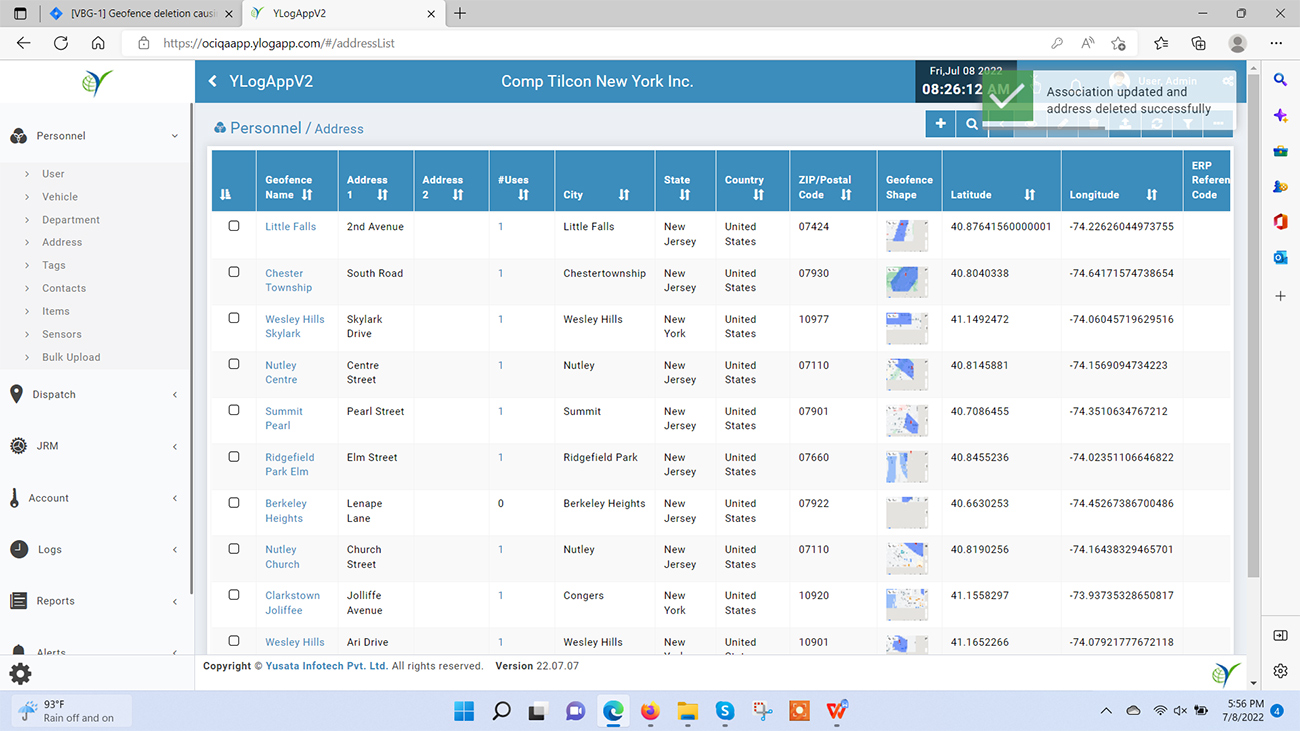Viewport: 1300px width, 731px height.
Task: Select the Wesley Hills Skylark row checkbox
Action: point(234,318)
